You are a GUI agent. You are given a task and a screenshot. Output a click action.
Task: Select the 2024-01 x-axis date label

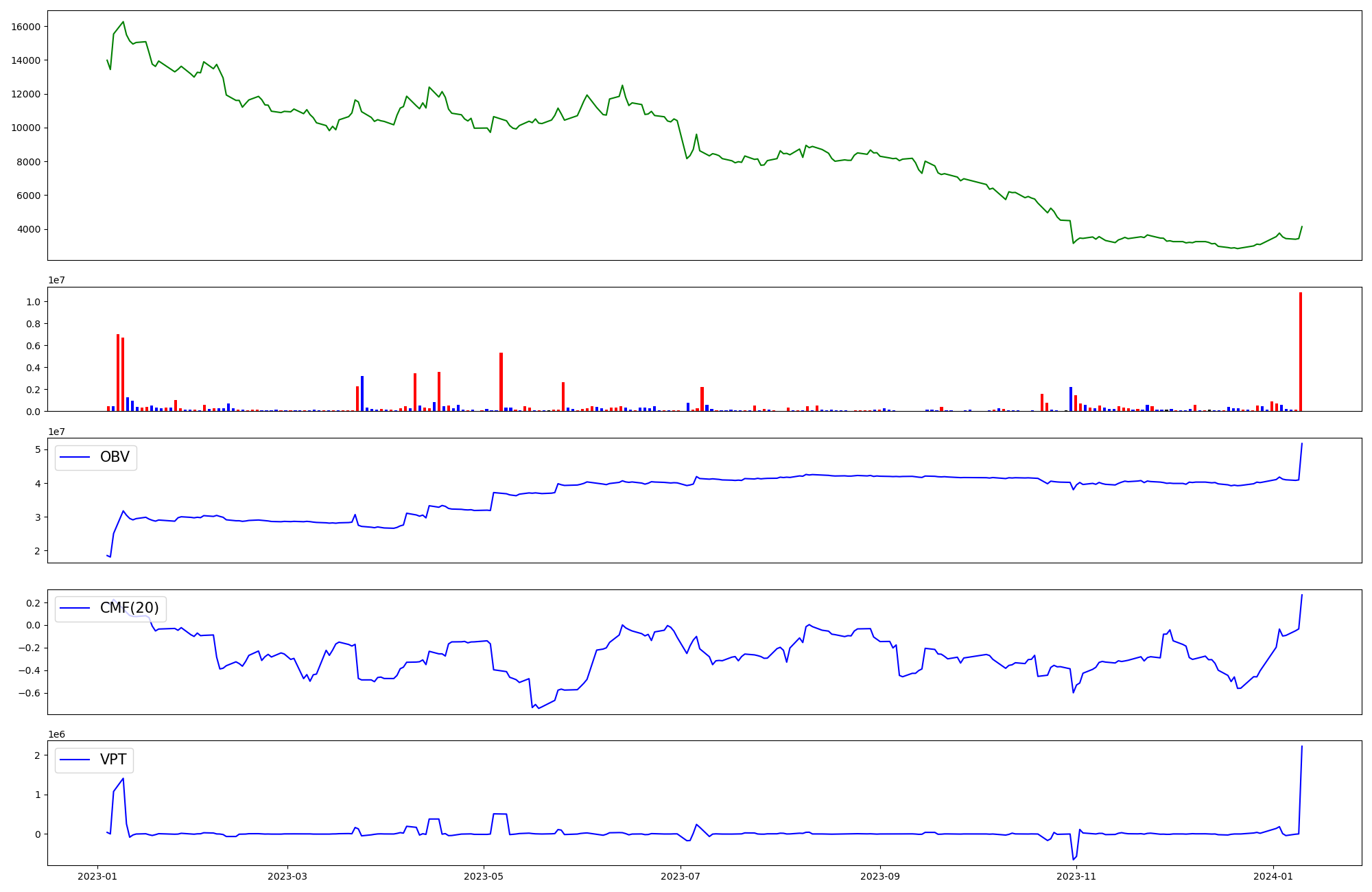1273,876
